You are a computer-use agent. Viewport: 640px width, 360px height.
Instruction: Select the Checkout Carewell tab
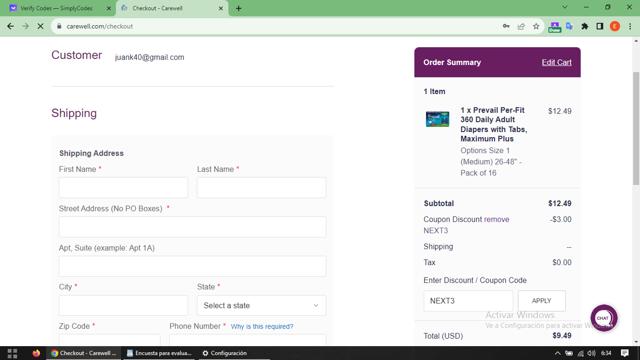pyautogui.click(x=171, y=8)
